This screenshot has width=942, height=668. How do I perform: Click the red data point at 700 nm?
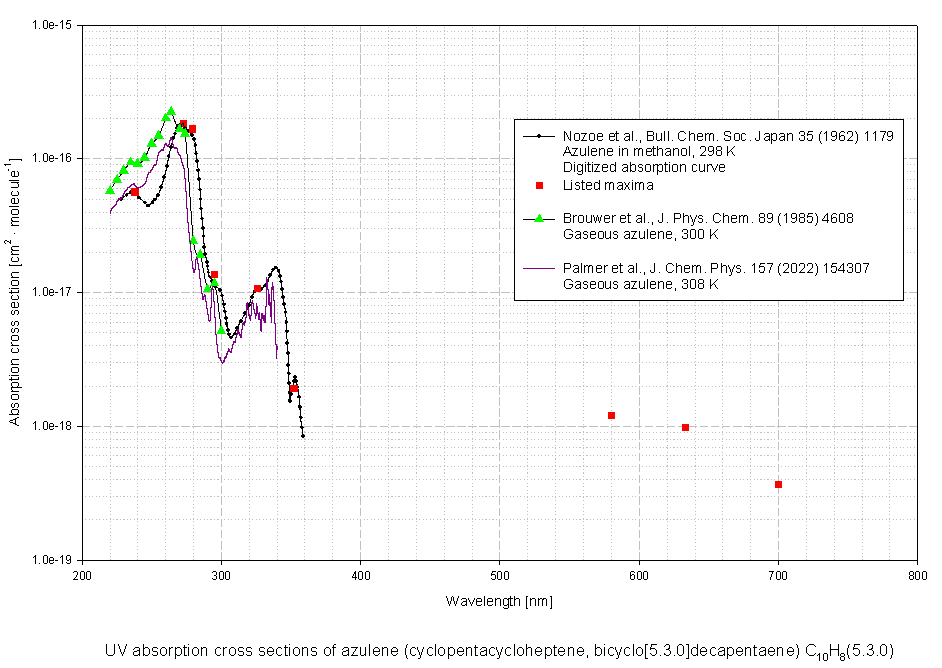point(778,485)
